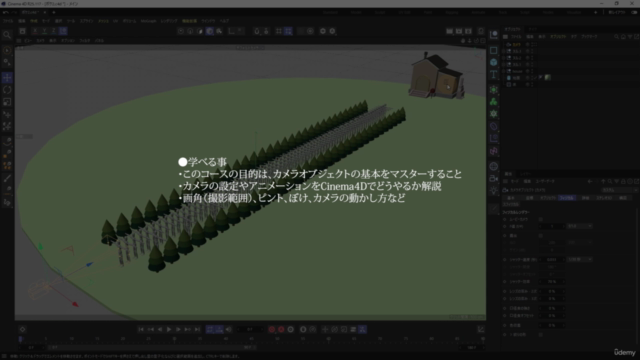Open the スプライン main menu
This screenshot has width=640, height=360.
coord(87,21)
